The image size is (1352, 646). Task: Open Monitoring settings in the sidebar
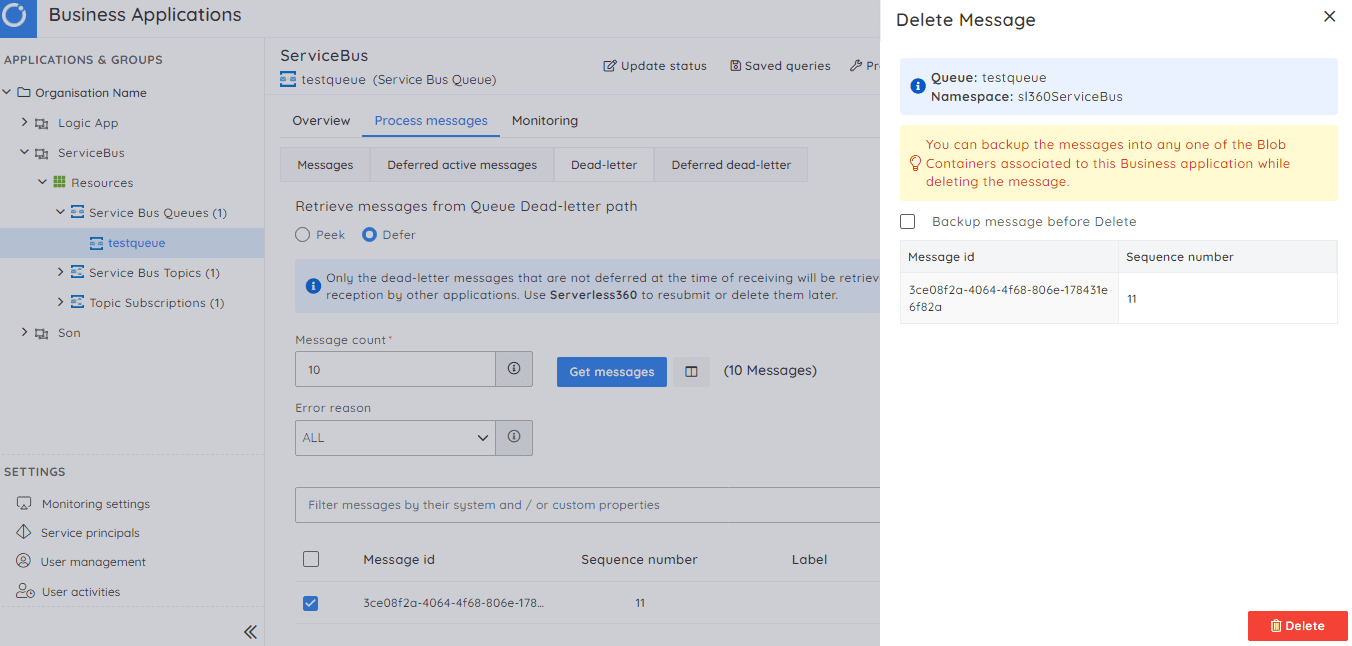tap(95, 504)
